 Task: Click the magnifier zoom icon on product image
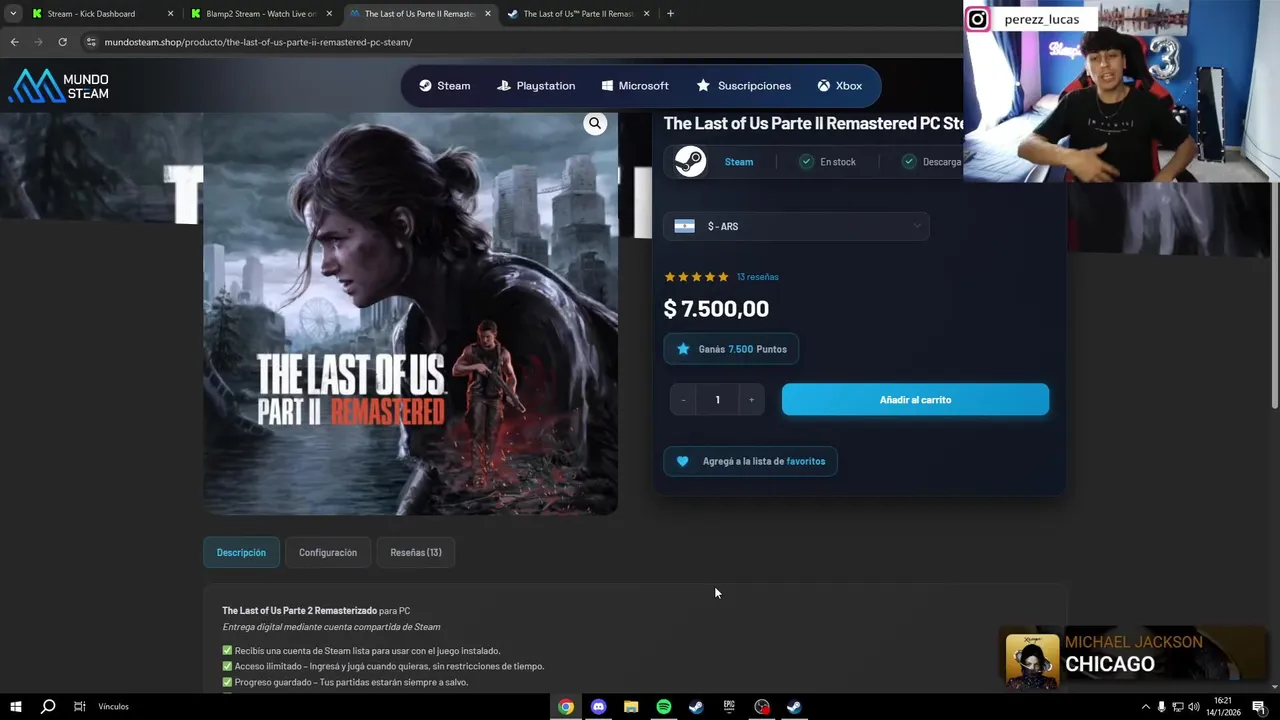(595, 124)
